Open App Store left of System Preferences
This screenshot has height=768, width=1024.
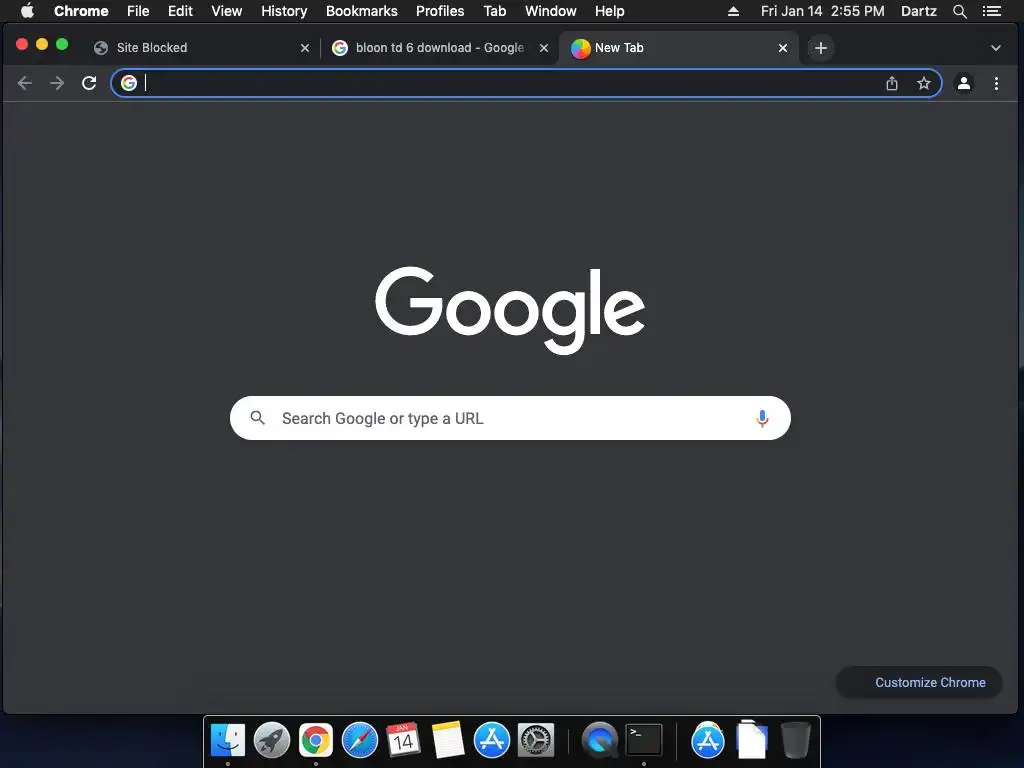coord(492,740)
